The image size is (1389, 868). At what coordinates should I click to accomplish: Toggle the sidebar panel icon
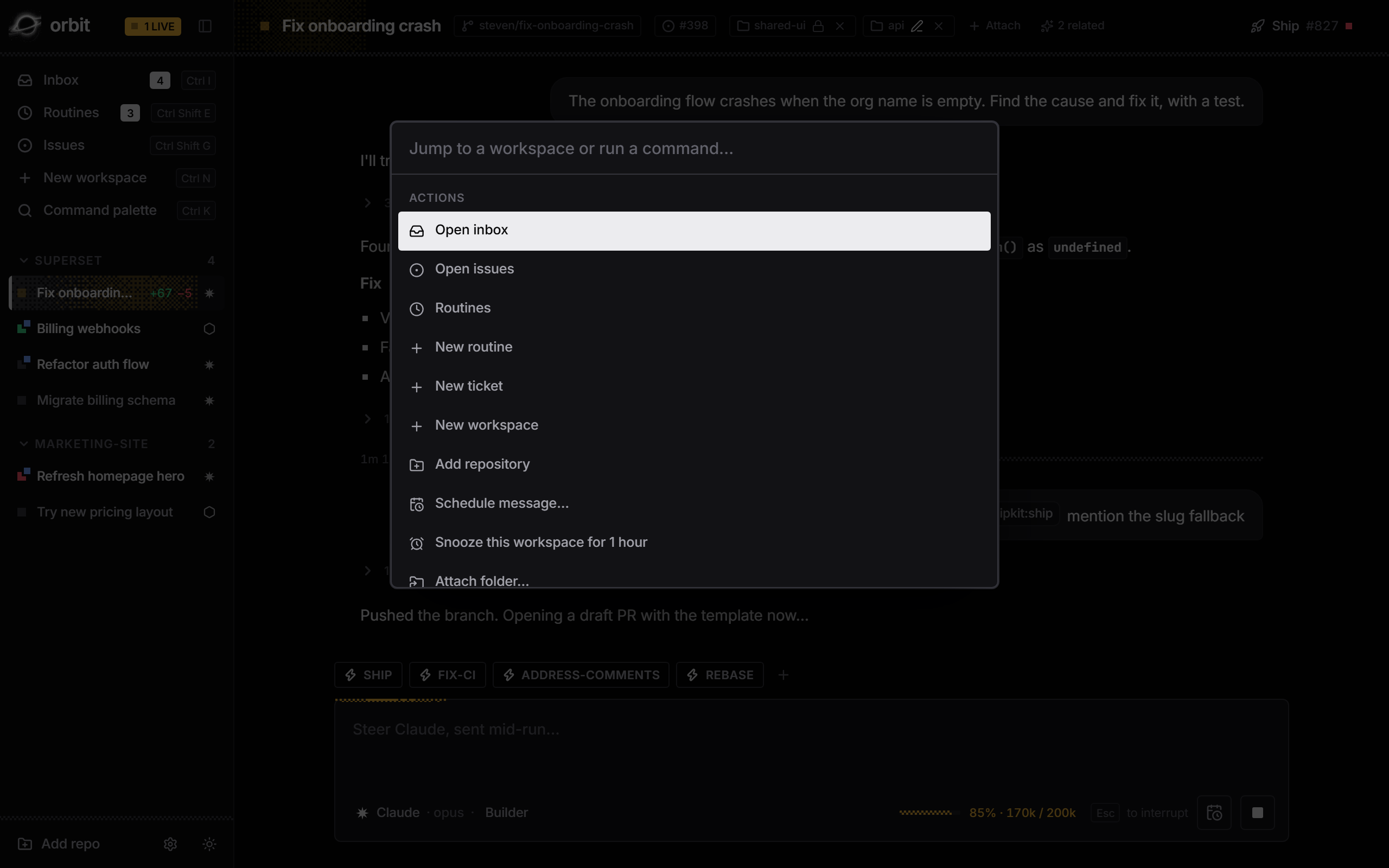(x=205, y=27)
